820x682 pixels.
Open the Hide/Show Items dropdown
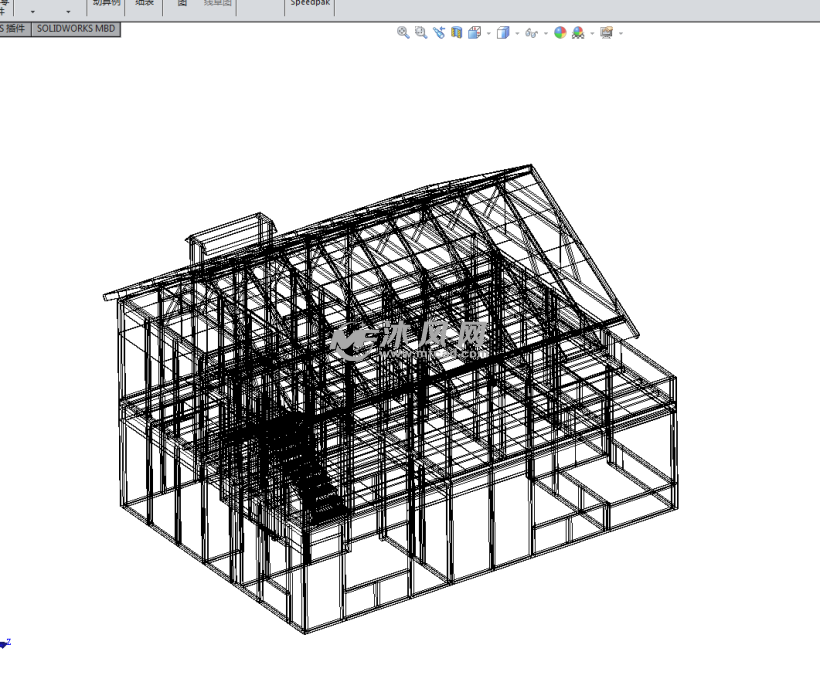(x=544, y=33)
